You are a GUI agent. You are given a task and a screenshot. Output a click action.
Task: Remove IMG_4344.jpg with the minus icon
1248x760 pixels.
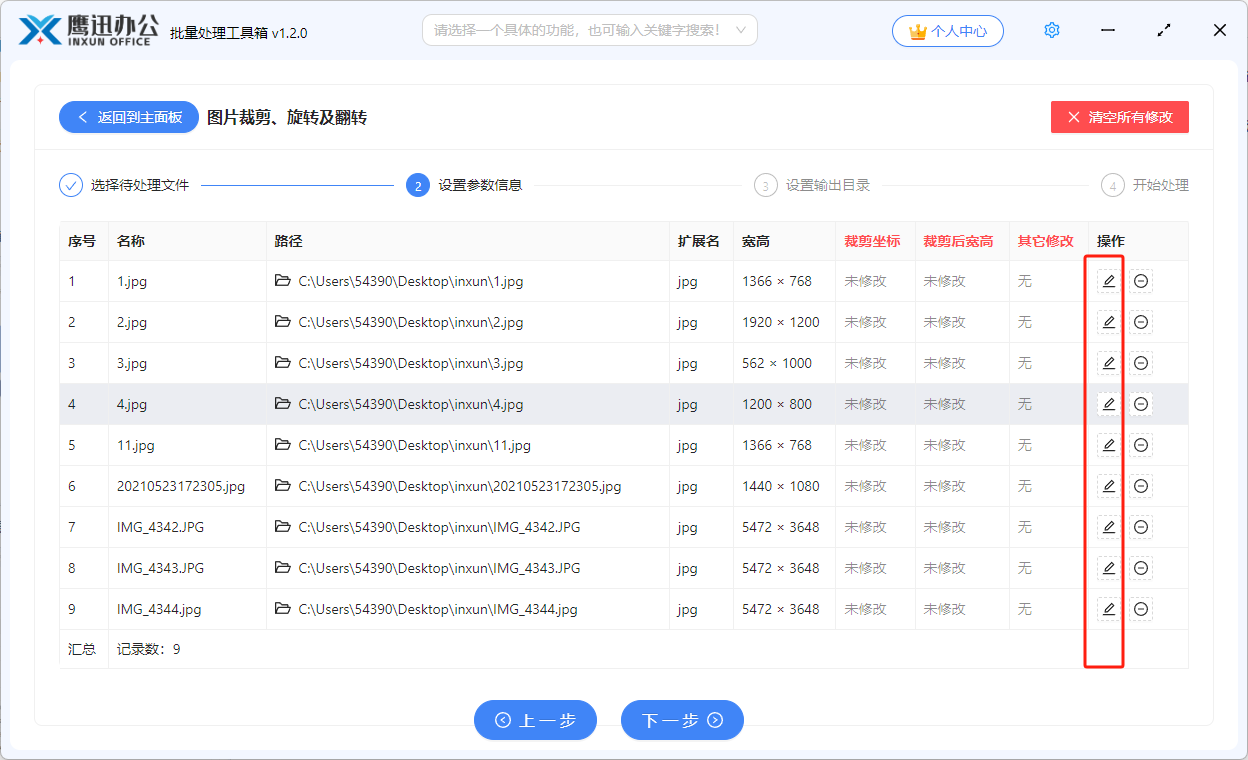click(x=1141, y=609)
